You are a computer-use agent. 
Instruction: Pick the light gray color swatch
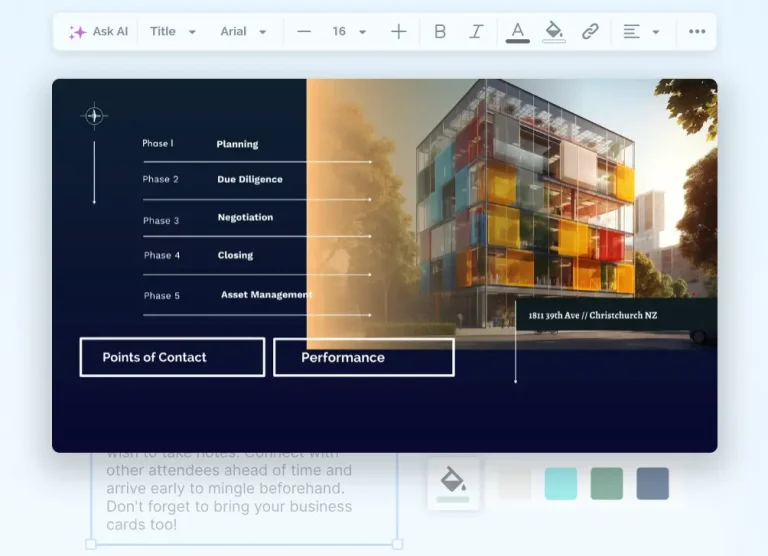[515, 483]
